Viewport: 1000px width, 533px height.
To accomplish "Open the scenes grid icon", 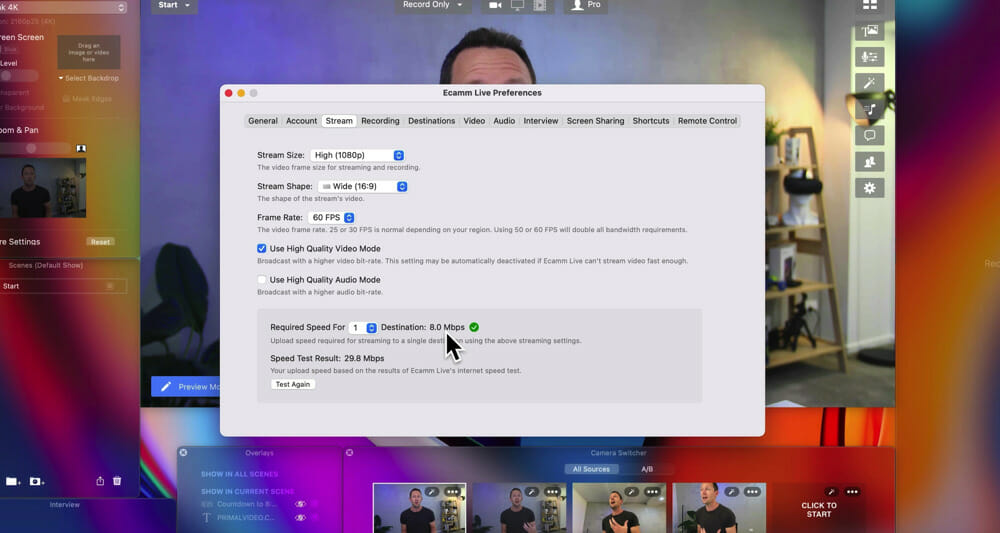I will click(x=870, y=5).
